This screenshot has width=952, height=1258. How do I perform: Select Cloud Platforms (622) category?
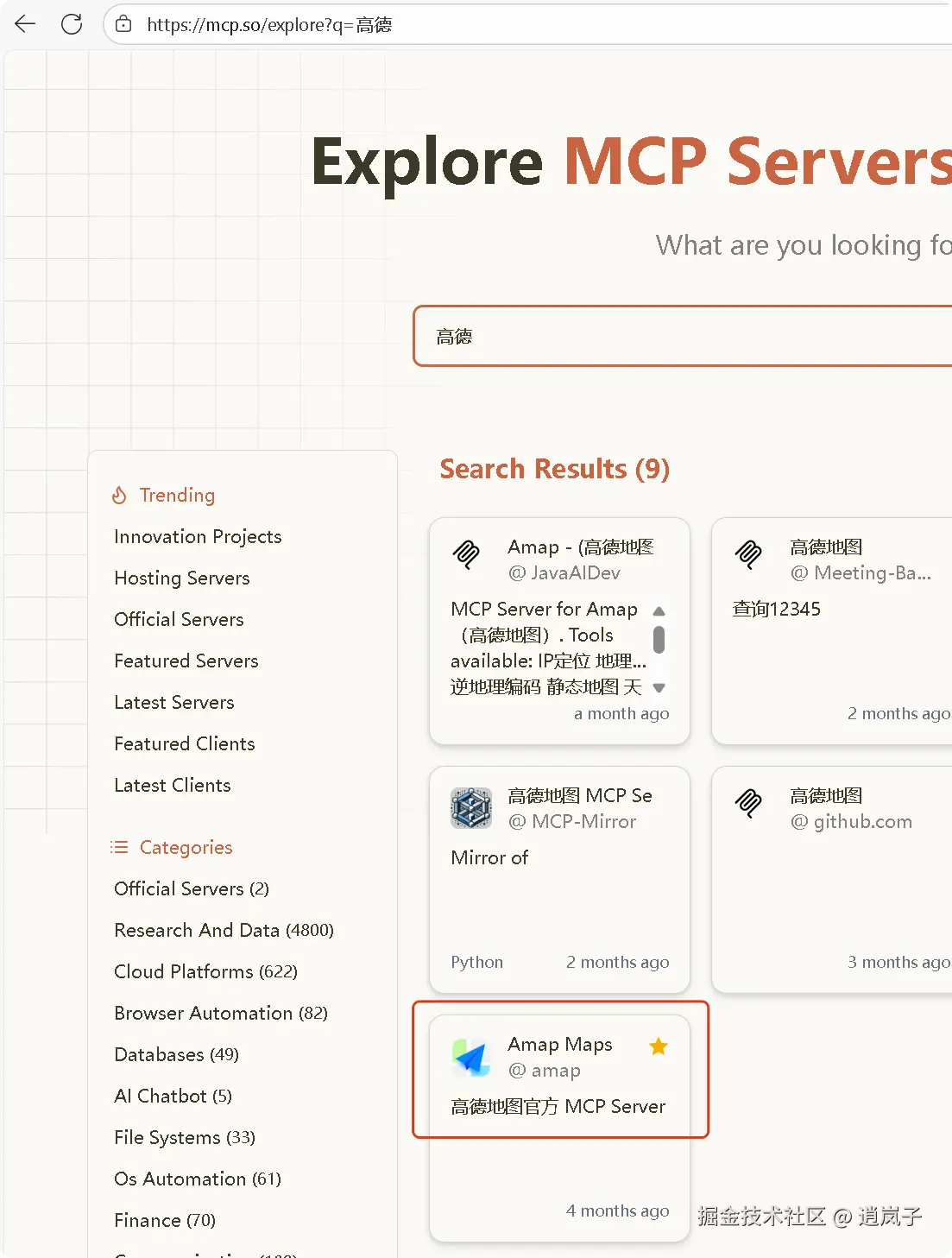(205, 971)
